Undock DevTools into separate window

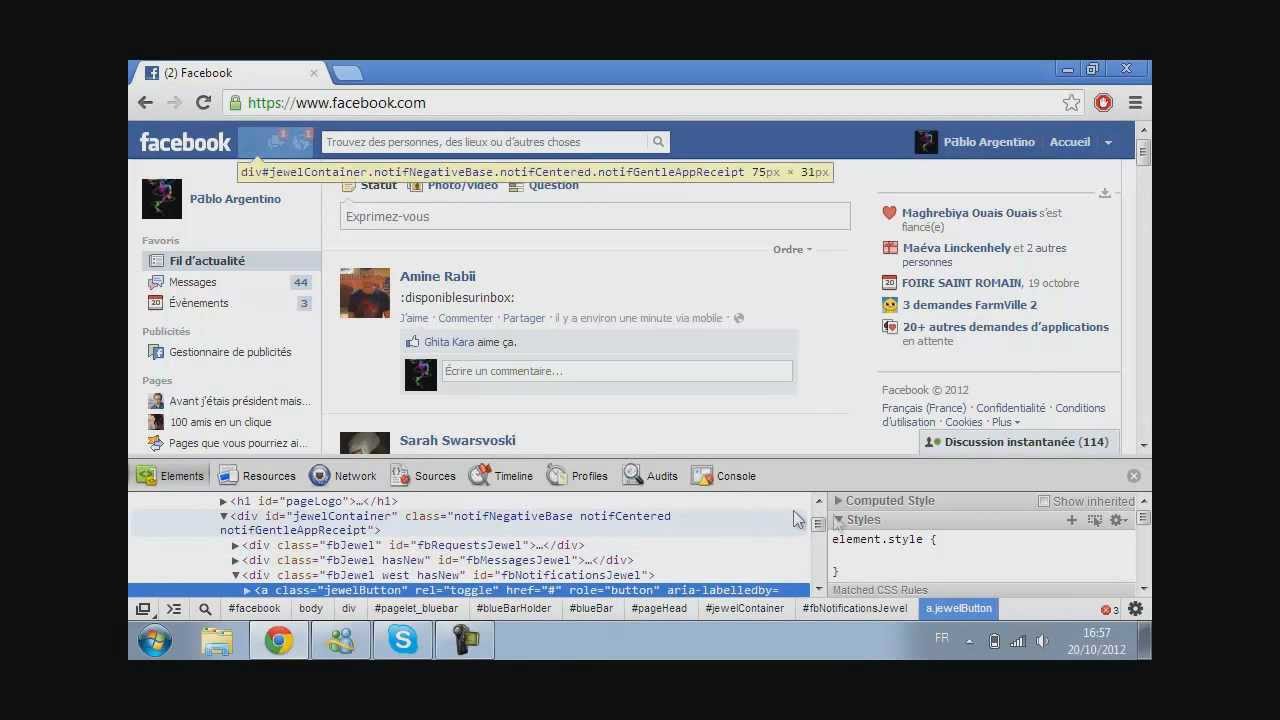[x=143, y=609]
